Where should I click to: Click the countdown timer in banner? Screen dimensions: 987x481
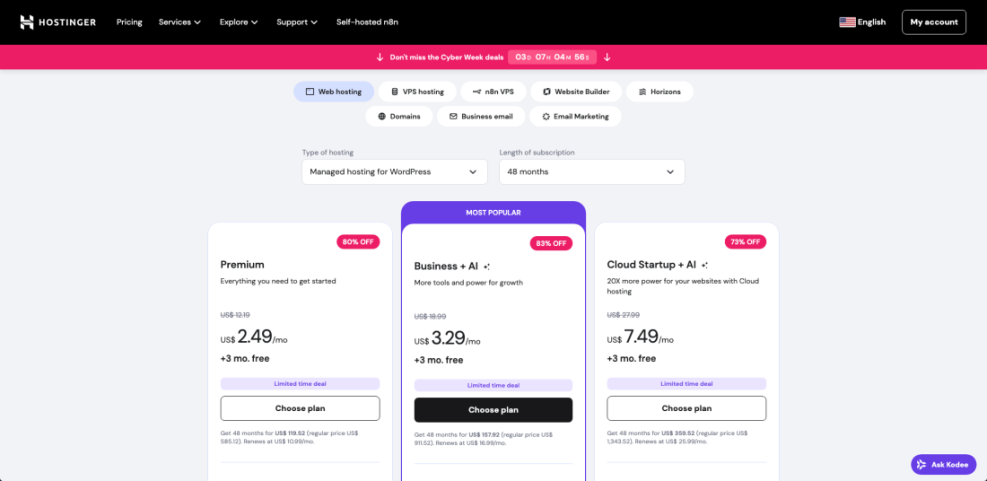pyautogui.click(x=552, y=57)
